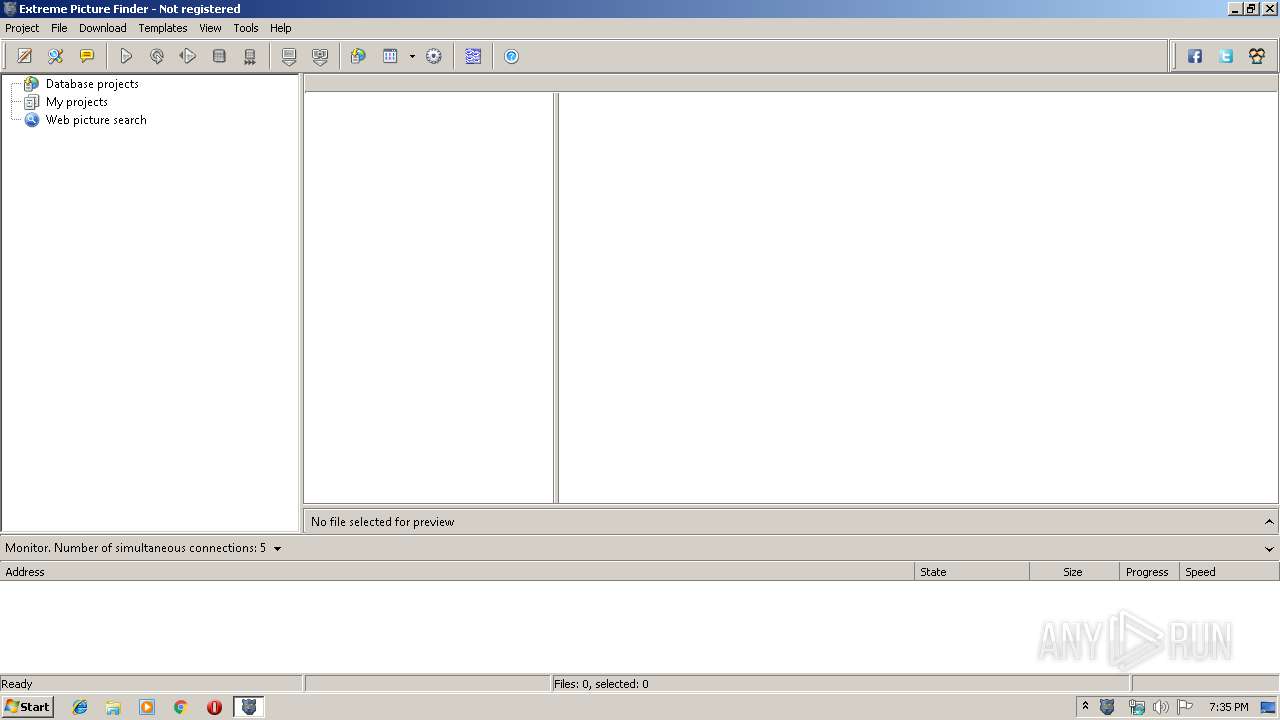Screen dimensions: 1280x720
Task: Click the 'Ready' status bar text
Action: [x=17, y=684]
